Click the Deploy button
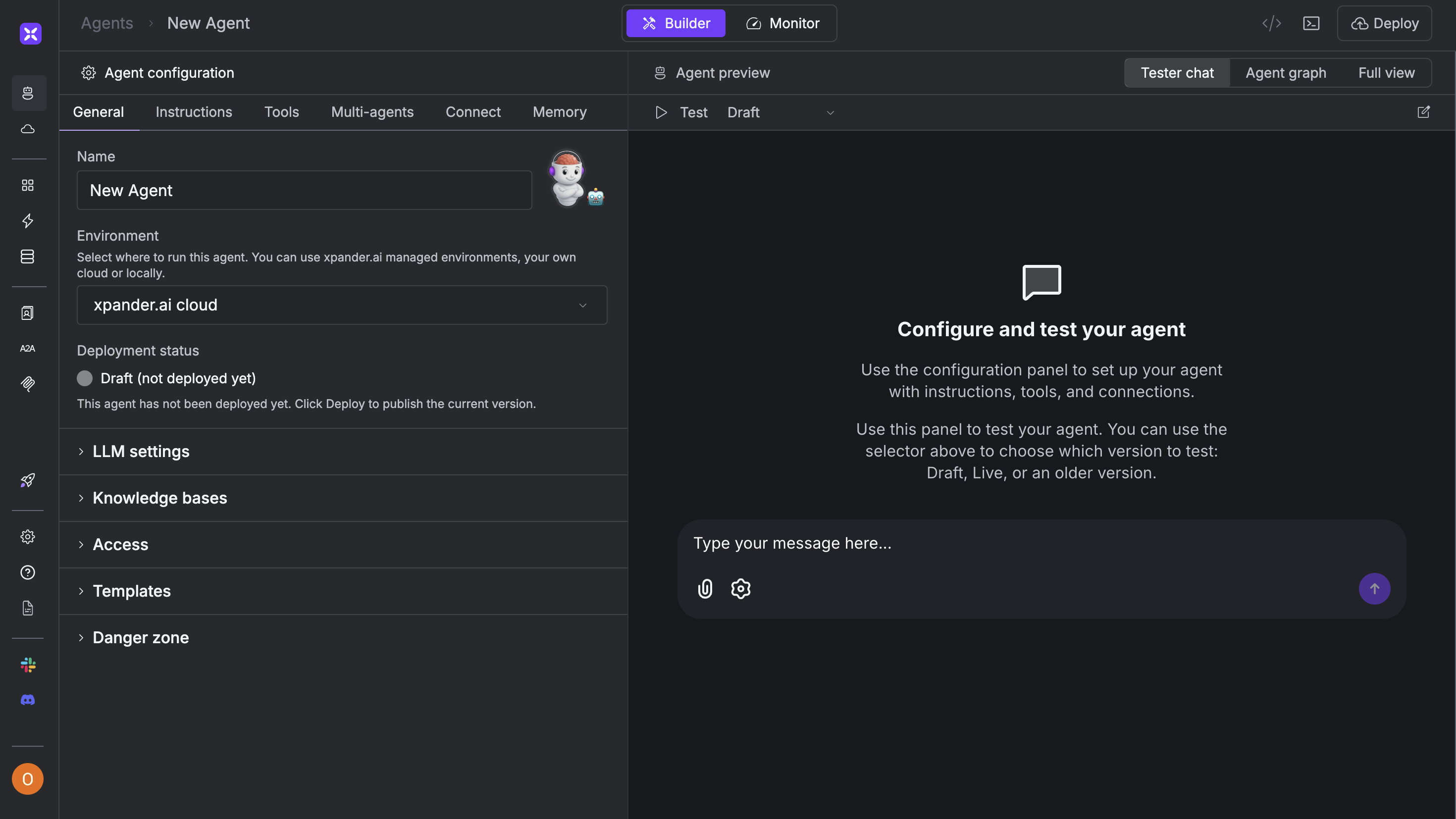 click(x=1384, y=23)
